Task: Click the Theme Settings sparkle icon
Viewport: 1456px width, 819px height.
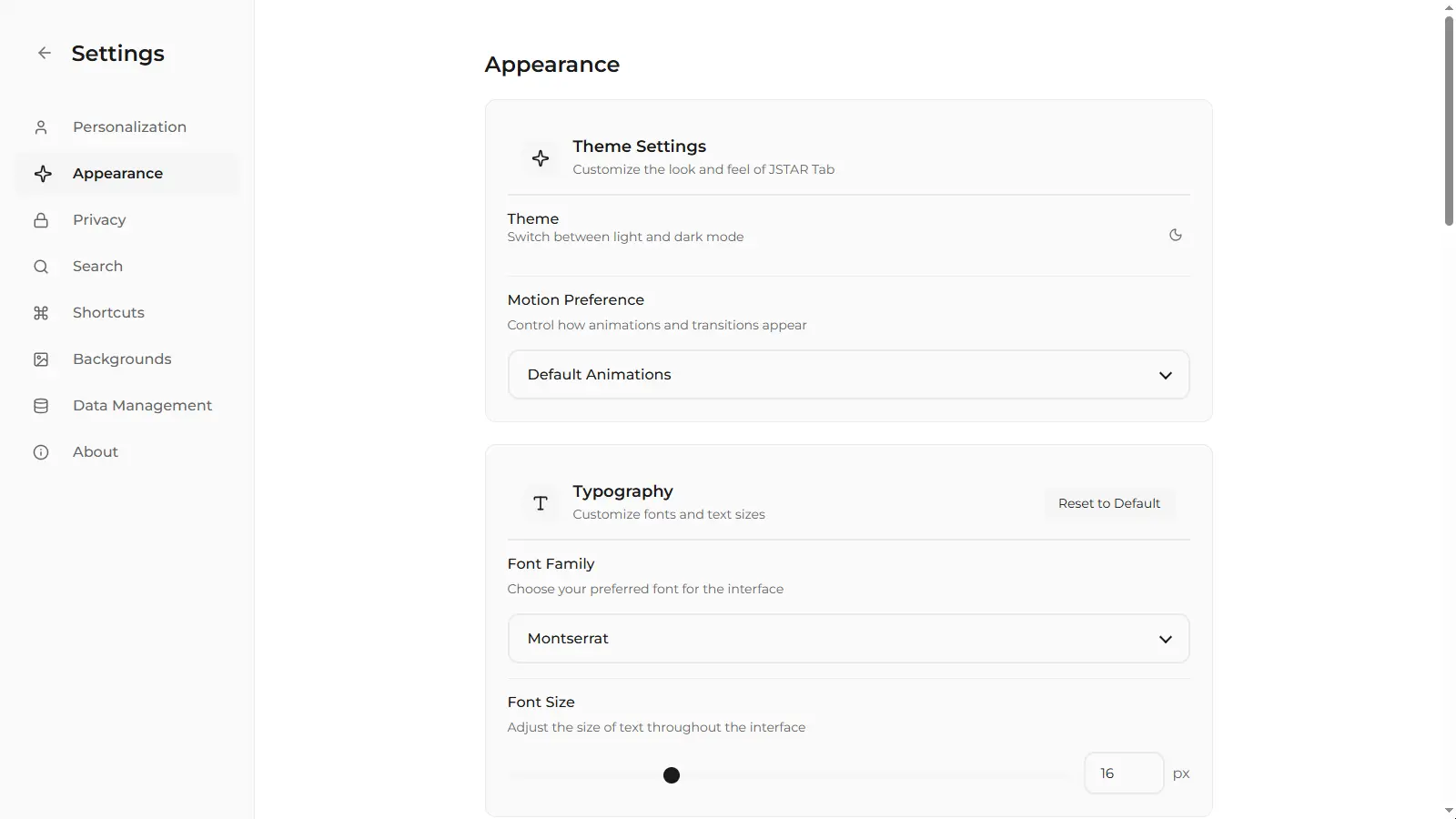Action: (x=541, y=158)
